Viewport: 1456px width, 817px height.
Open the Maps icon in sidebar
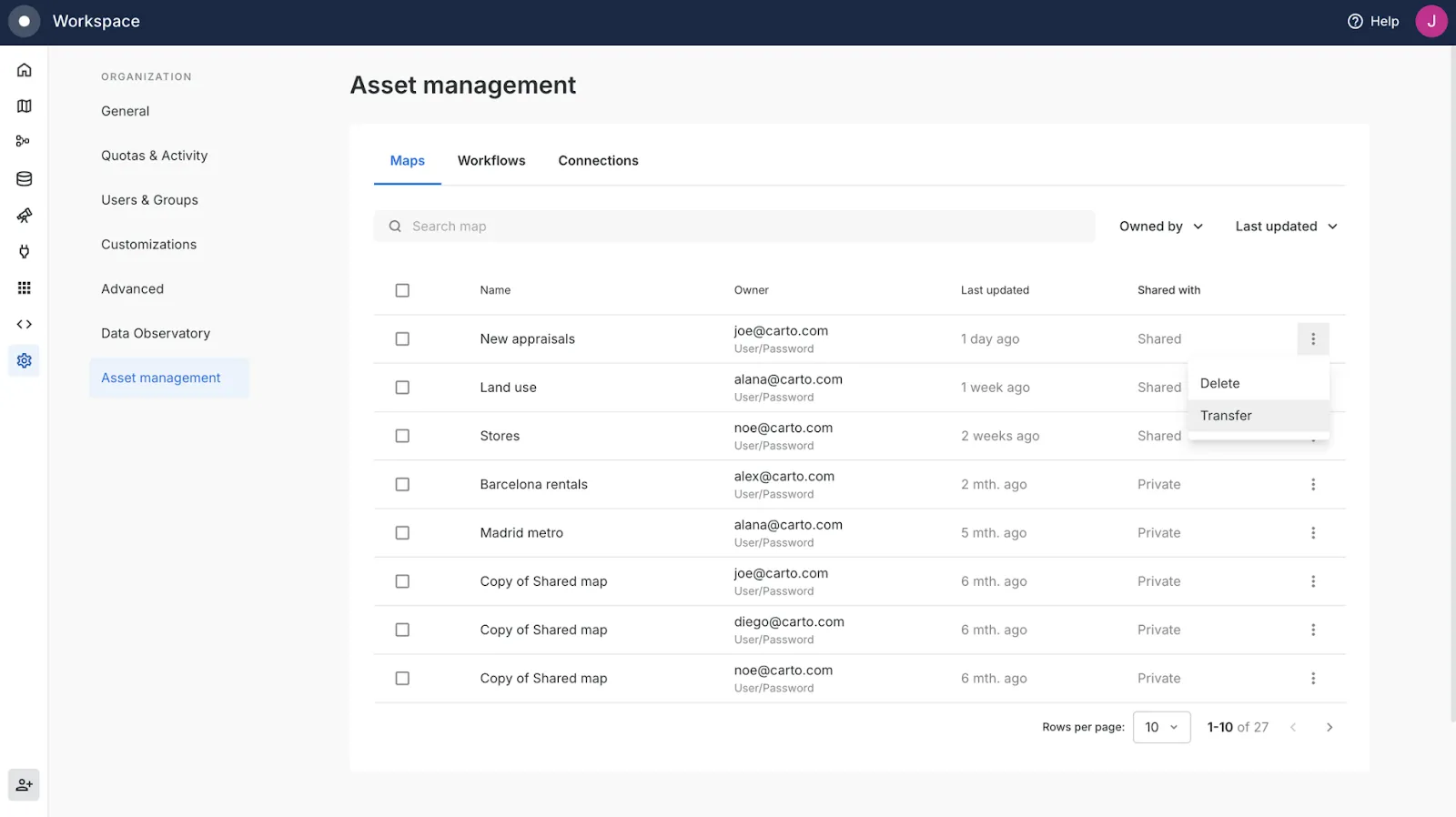[x=25, y=106]
